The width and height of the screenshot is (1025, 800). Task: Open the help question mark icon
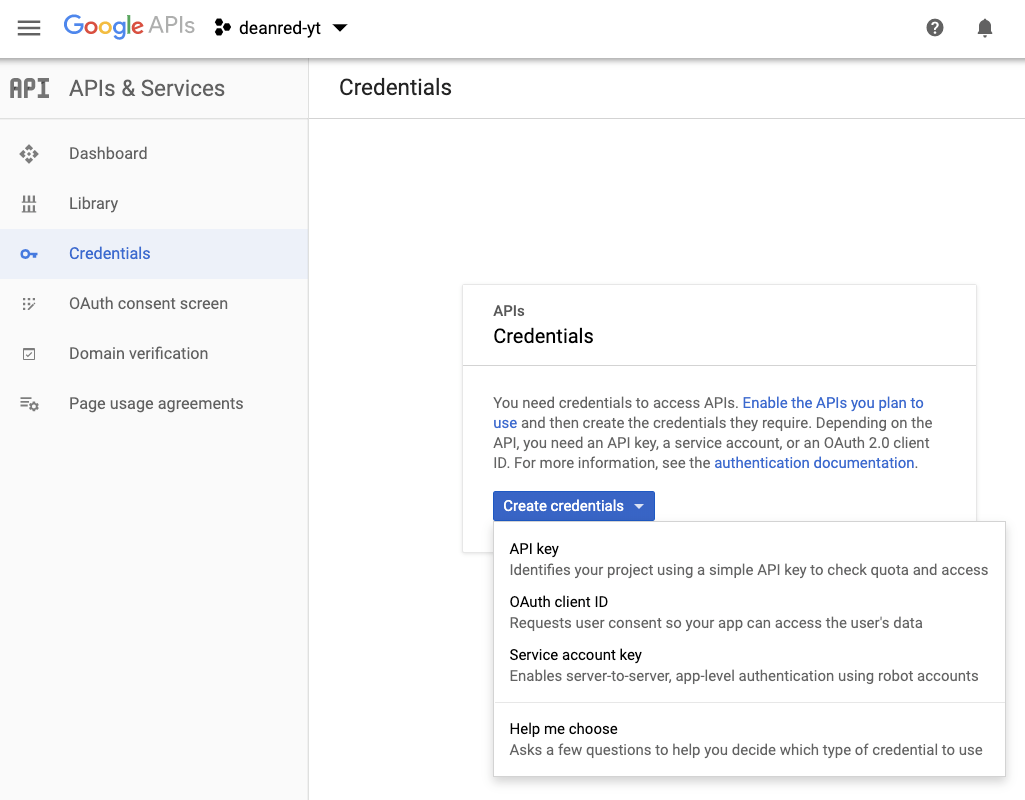935,28
